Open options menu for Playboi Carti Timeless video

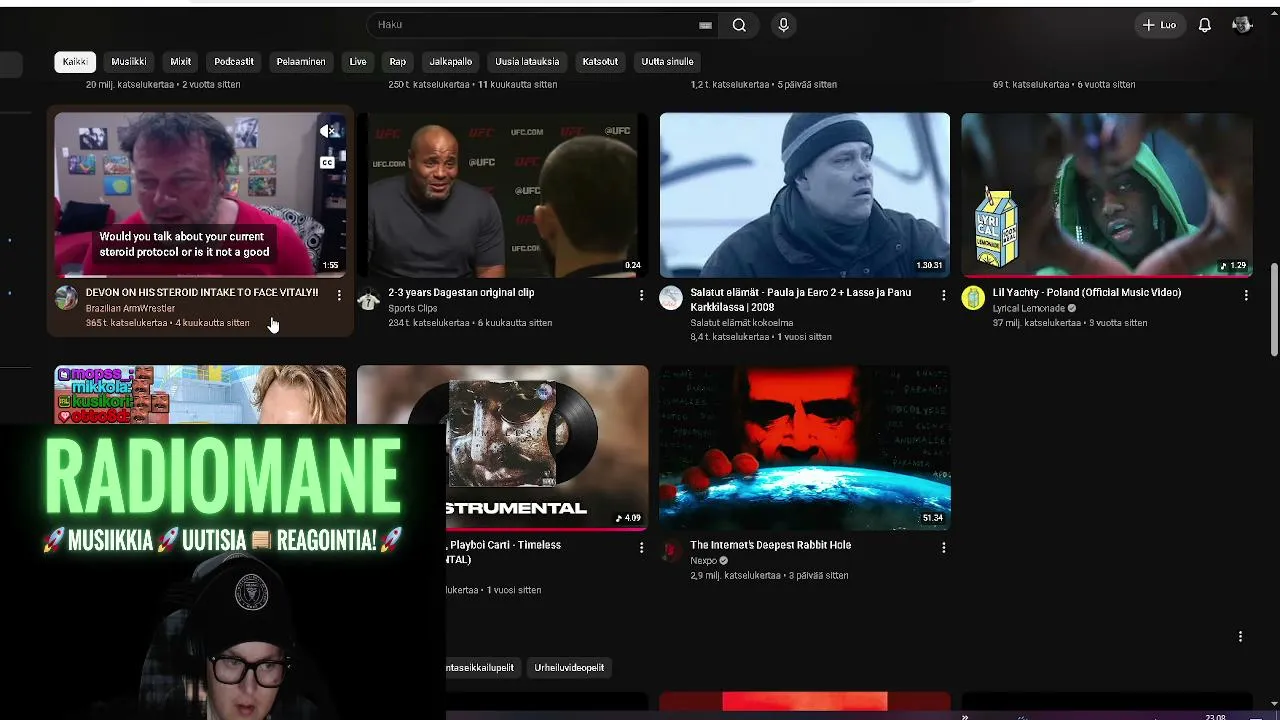(641, 548)
